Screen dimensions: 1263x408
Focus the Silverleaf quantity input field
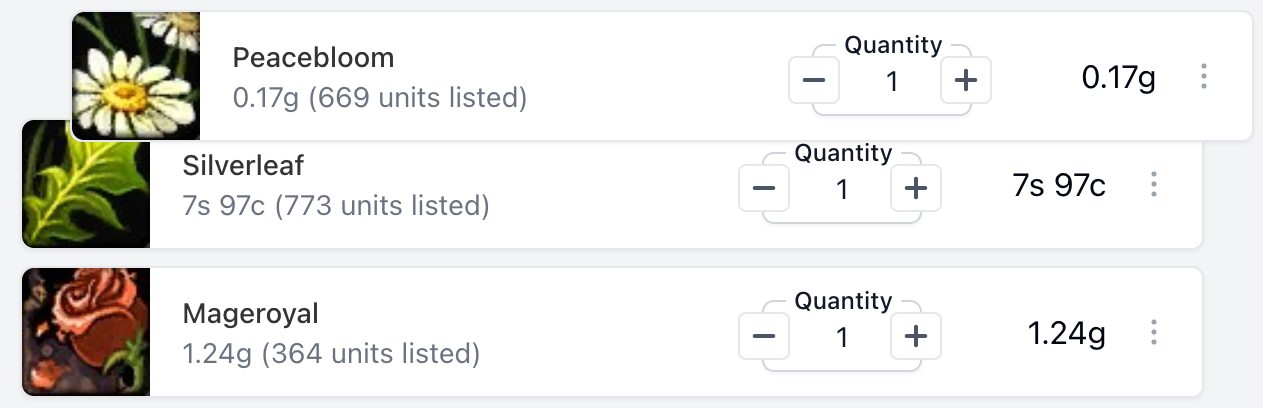[841, 188]
